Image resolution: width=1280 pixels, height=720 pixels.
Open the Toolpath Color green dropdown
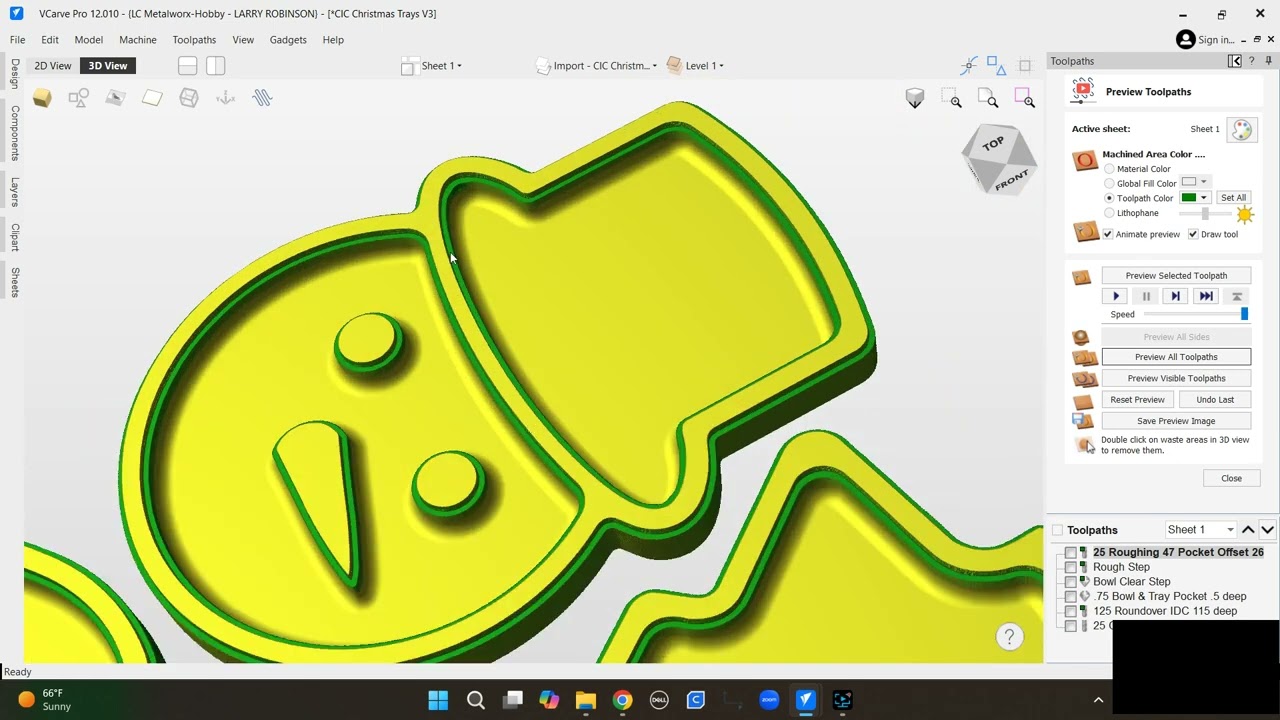[x=1195, y=198]
